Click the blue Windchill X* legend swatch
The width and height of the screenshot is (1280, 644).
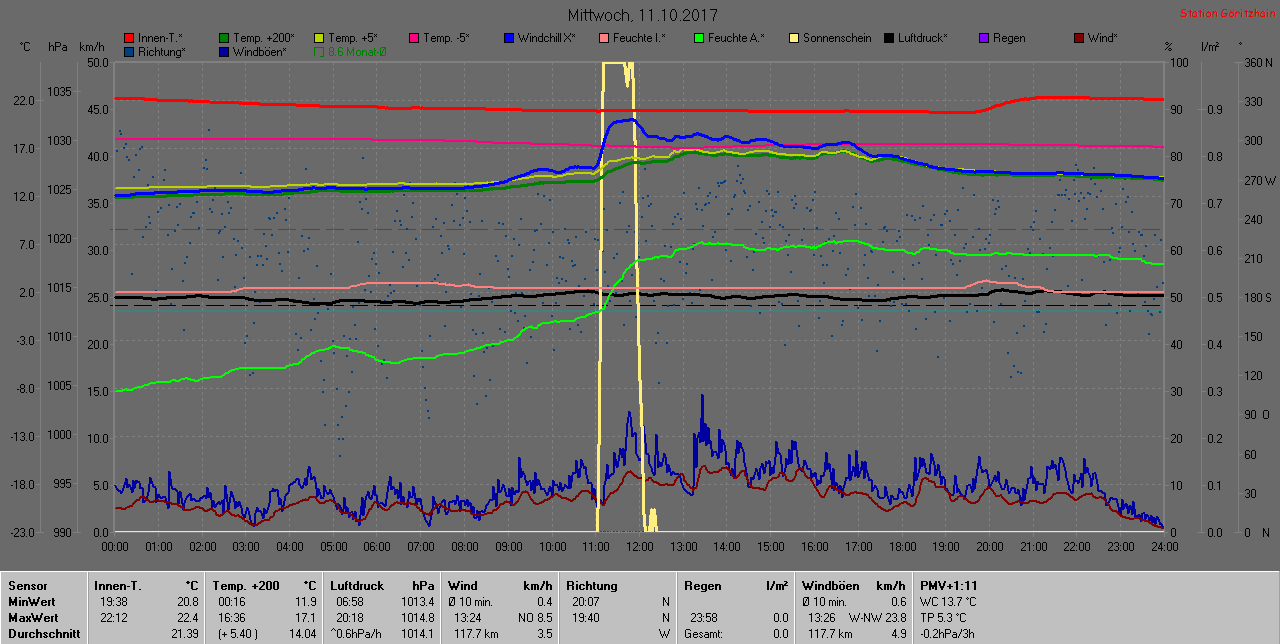[508, 38]
